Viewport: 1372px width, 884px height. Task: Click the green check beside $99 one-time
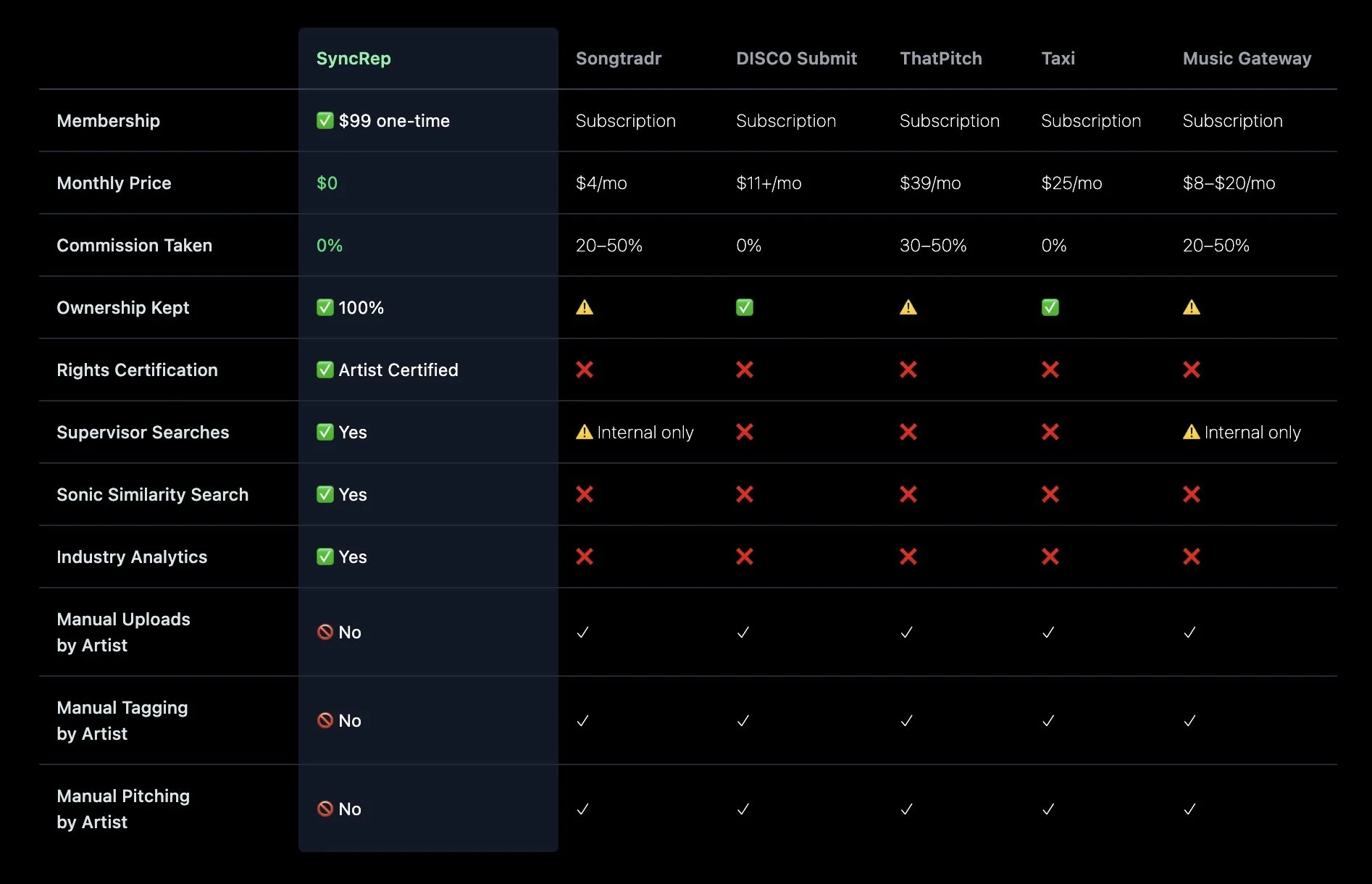point(325,120)
